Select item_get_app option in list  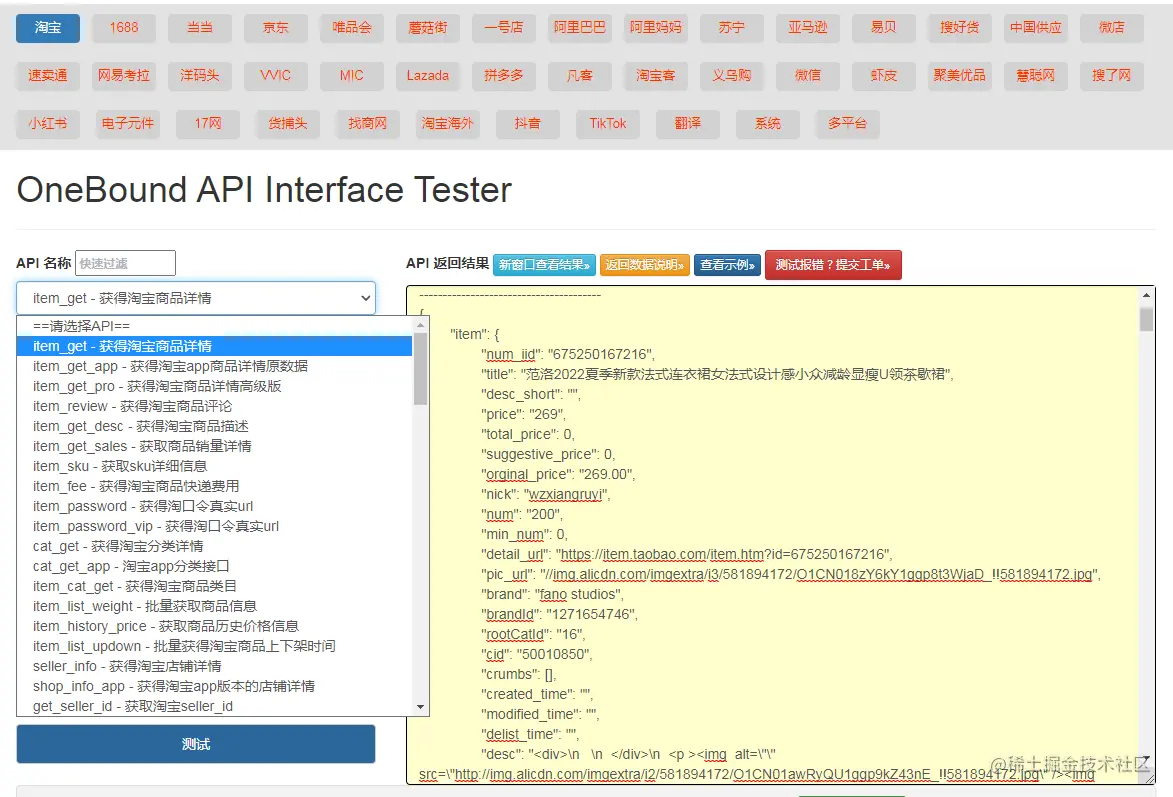tap(214, 366)
